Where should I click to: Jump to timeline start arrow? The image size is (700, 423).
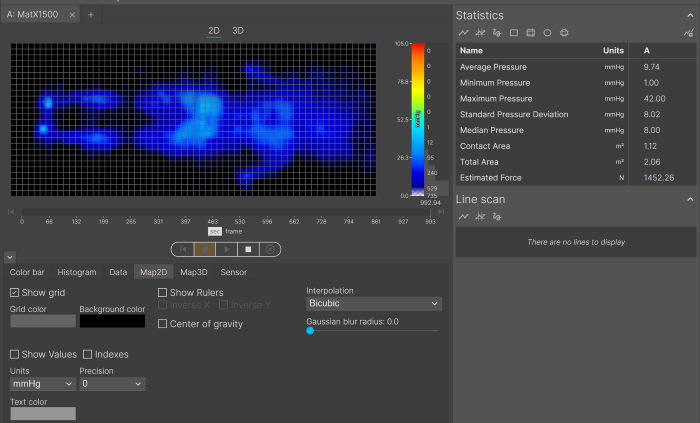coord(11,212)
